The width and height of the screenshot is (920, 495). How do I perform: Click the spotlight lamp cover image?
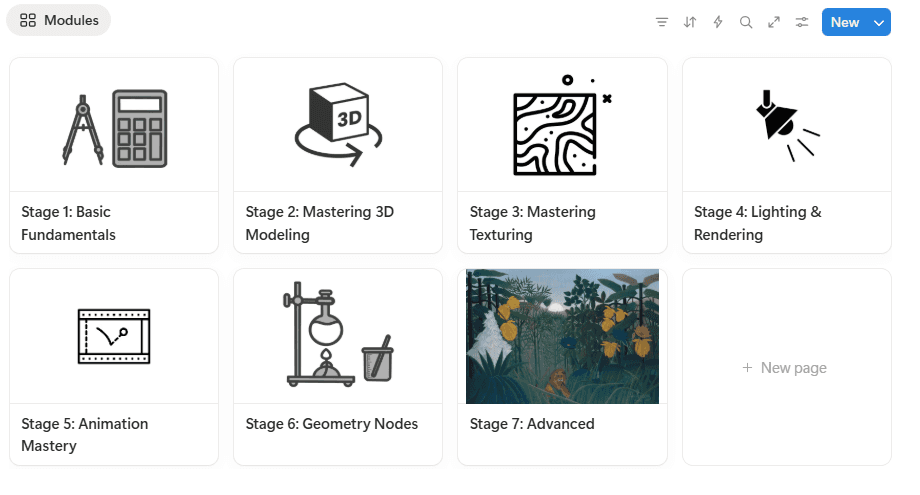(x=787, y=125)
